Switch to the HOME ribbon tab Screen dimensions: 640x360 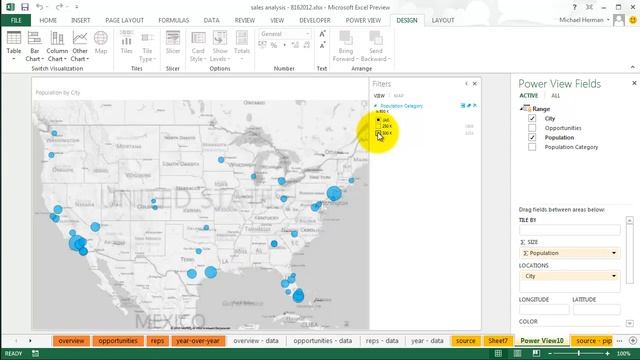coord(48,20)
